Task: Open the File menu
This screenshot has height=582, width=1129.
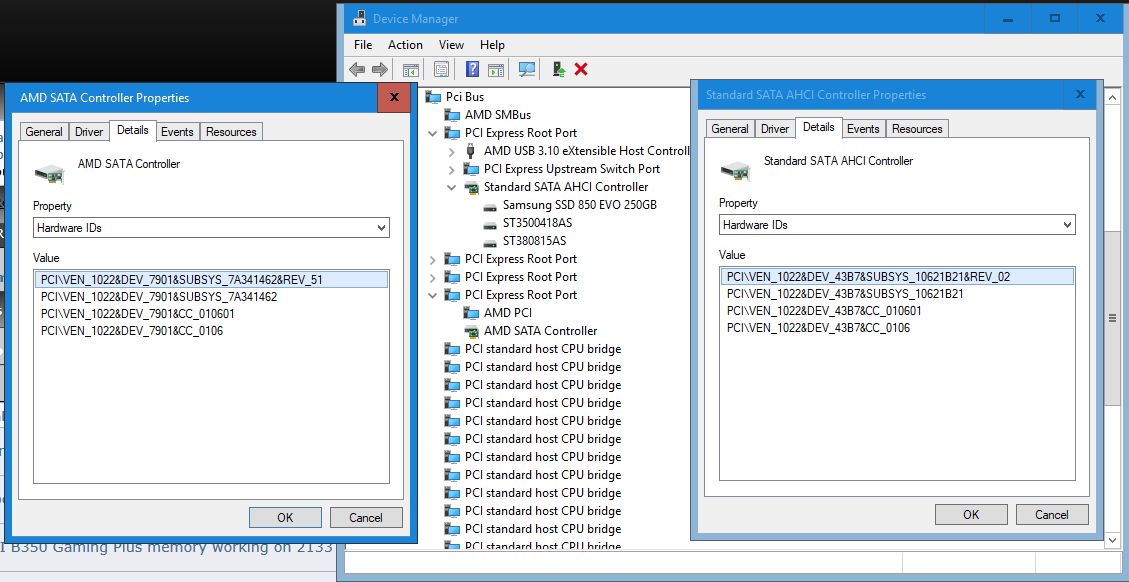Action: coord(363,45)
